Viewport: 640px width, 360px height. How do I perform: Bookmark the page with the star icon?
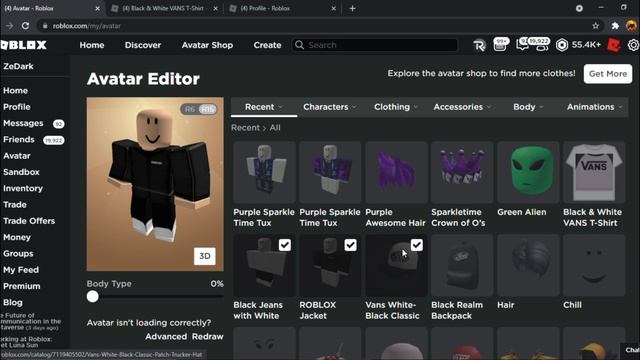click(x=596, y=26)
